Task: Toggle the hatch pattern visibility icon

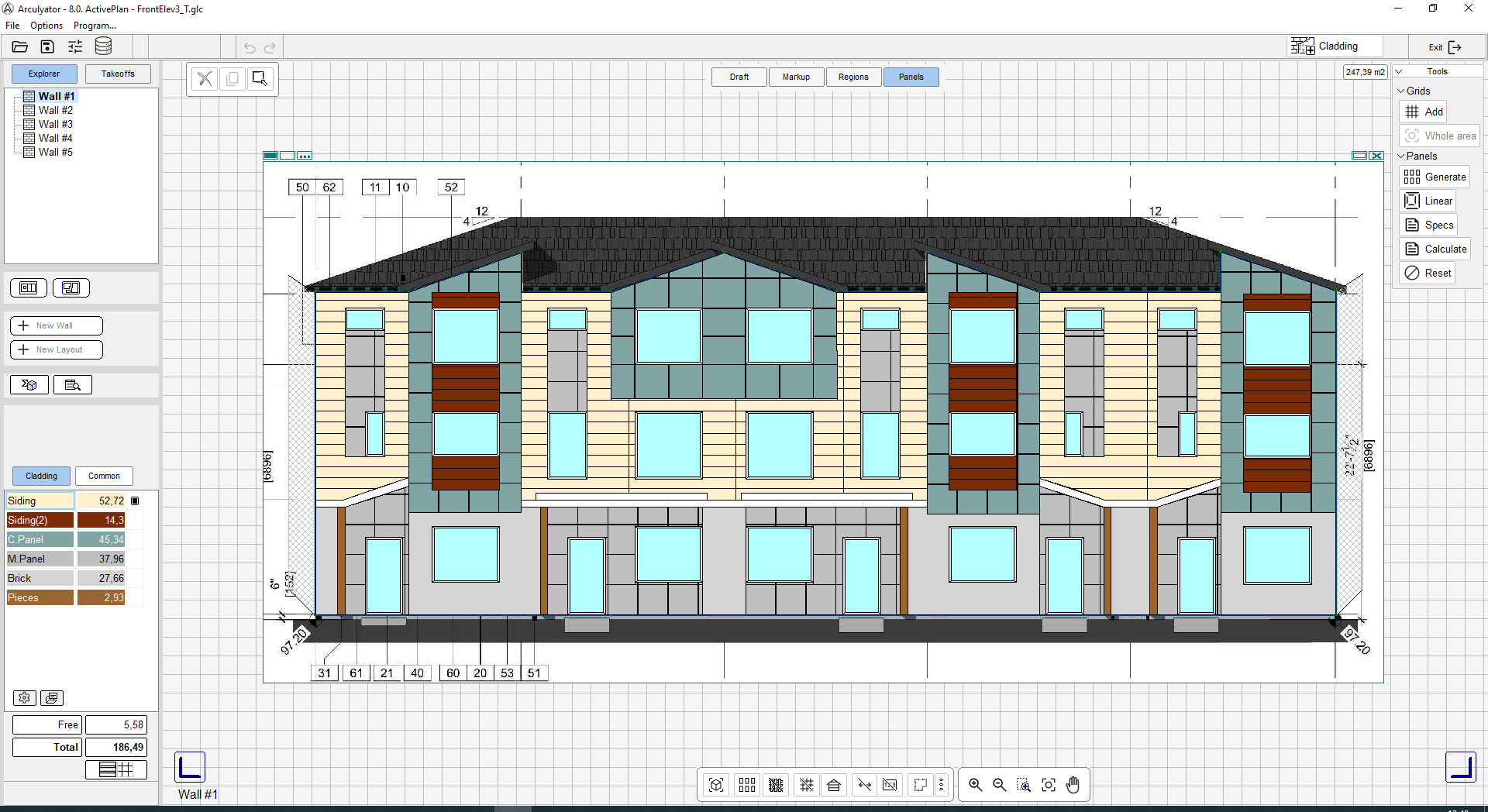Action: click(x=776, y=785)
